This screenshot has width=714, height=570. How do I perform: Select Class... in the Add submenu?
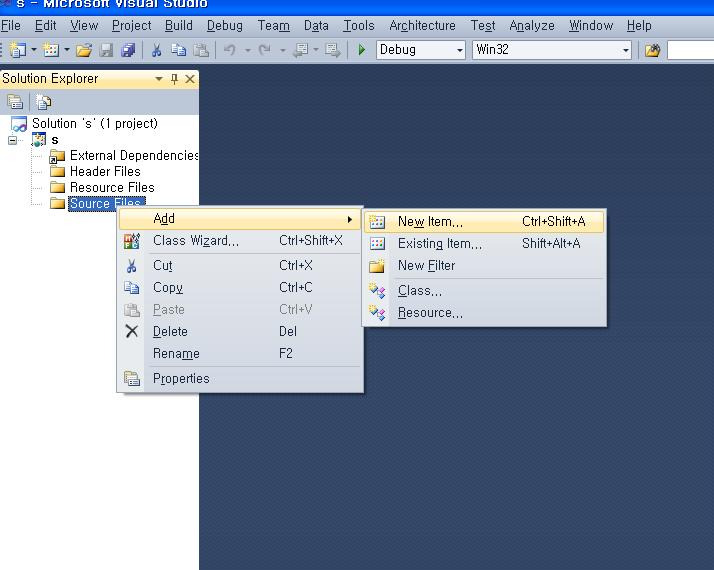click(484, 291)
